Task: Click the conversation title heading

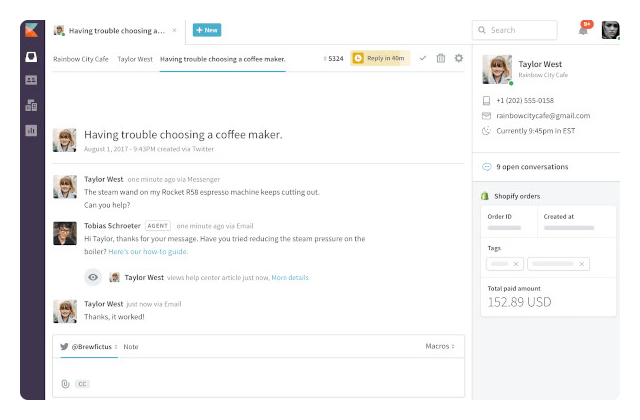Action: (x=183, y=134)
